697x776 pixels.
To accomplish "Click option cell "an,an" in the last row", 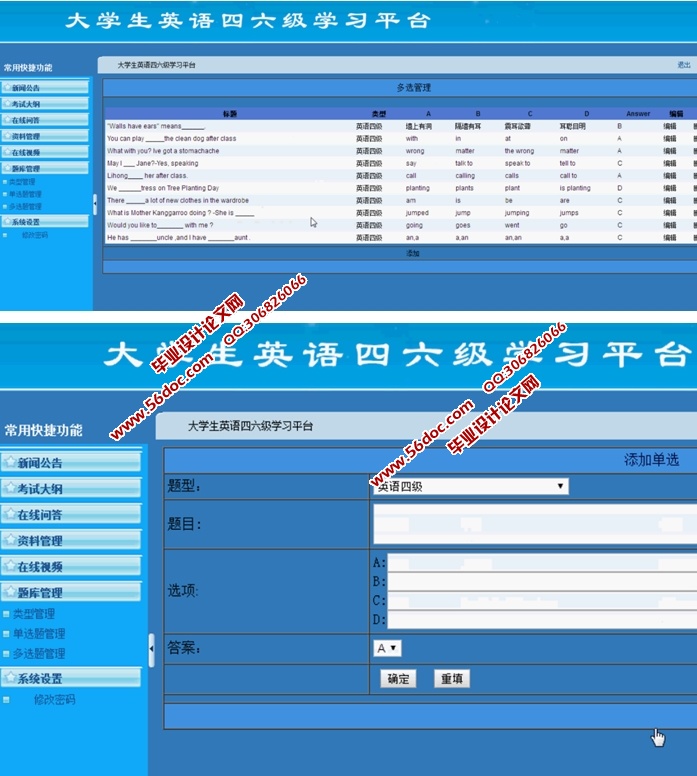I will click(513, 238).
